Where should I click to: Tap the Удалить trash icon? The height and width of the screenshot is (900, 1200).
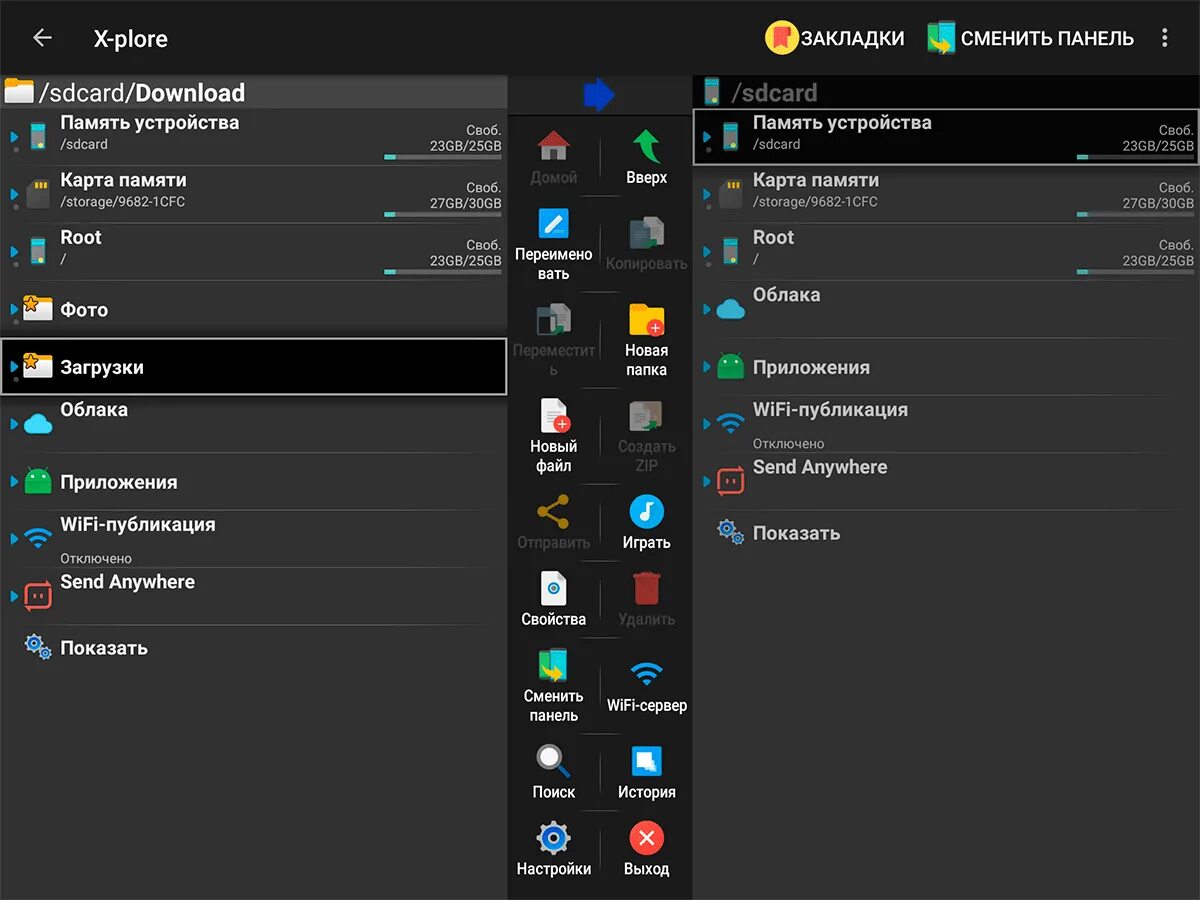(646, 588)
